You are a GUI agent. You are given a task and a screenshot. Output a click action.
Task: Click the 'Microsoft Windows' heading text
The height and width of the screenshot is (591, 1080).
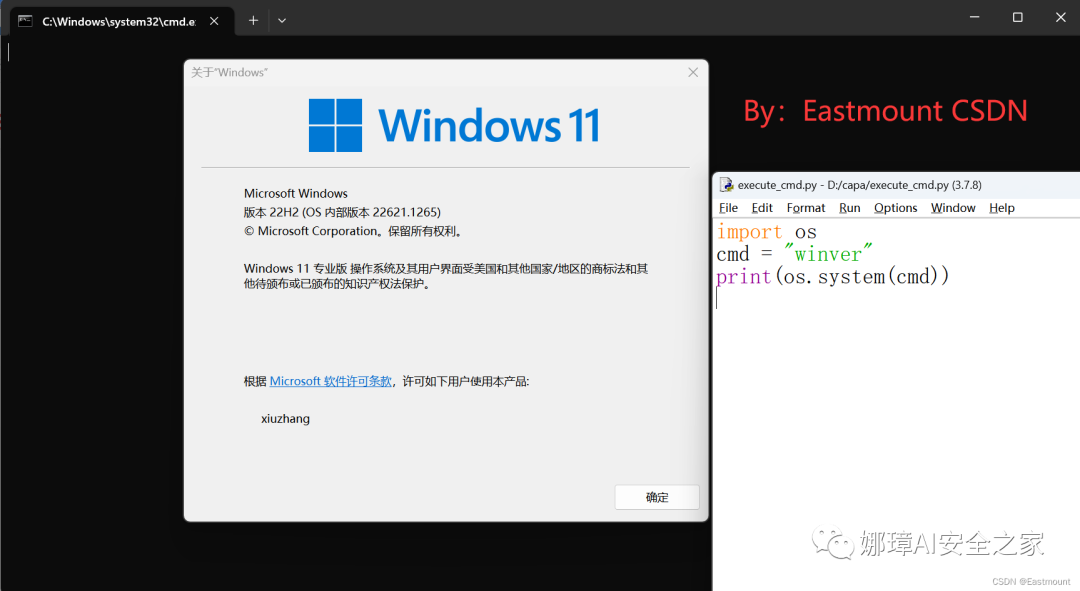point(295,194)
